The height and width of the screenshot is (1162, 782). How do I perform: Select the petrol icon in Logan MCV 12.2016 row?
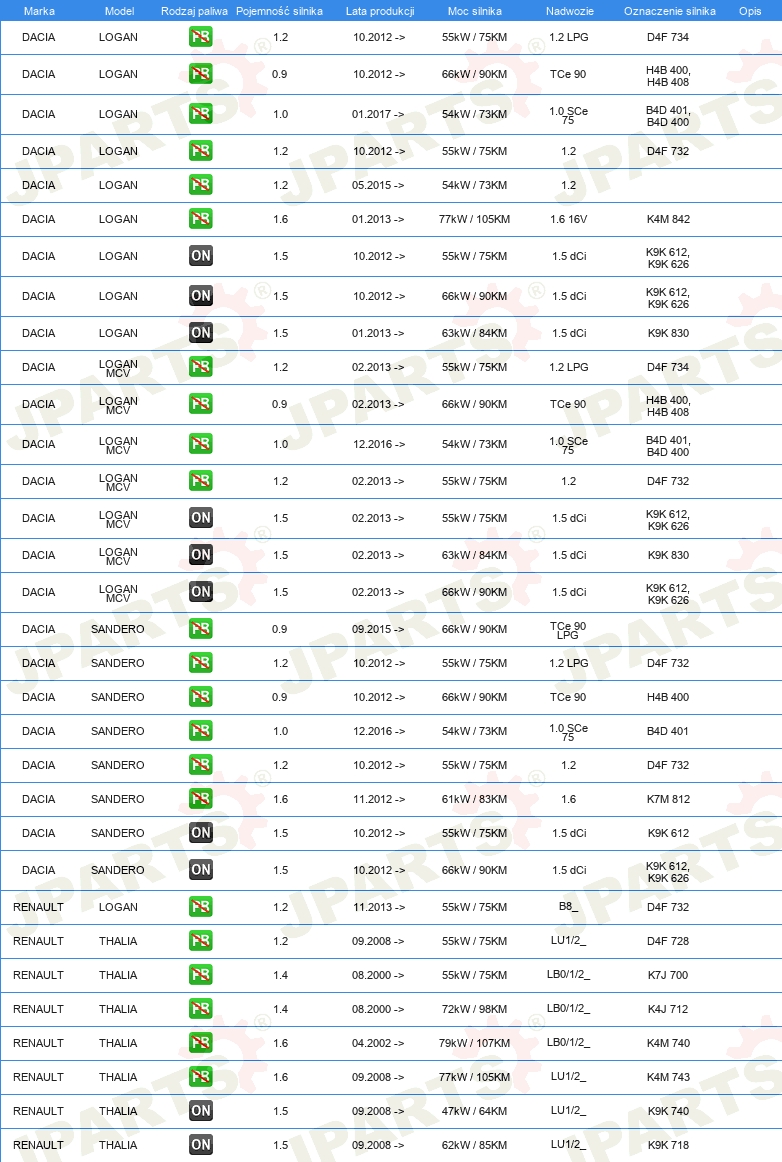200,445
